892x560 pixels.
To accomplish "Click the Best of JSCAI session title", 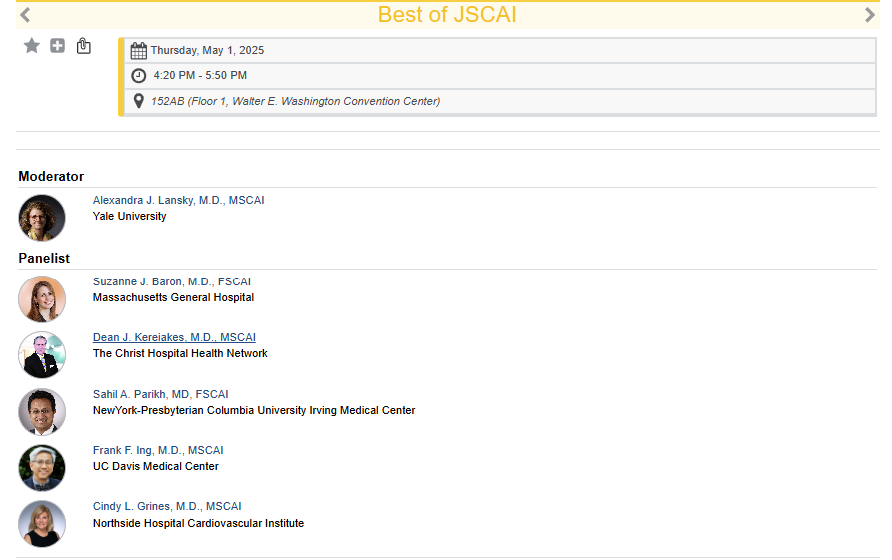I will [x=447, y=15].
